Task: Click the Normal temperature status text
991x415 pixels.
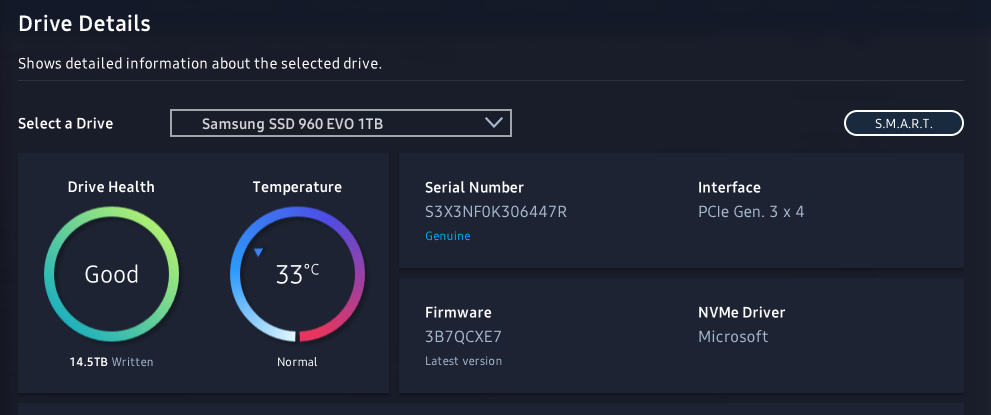Action: 297,362
